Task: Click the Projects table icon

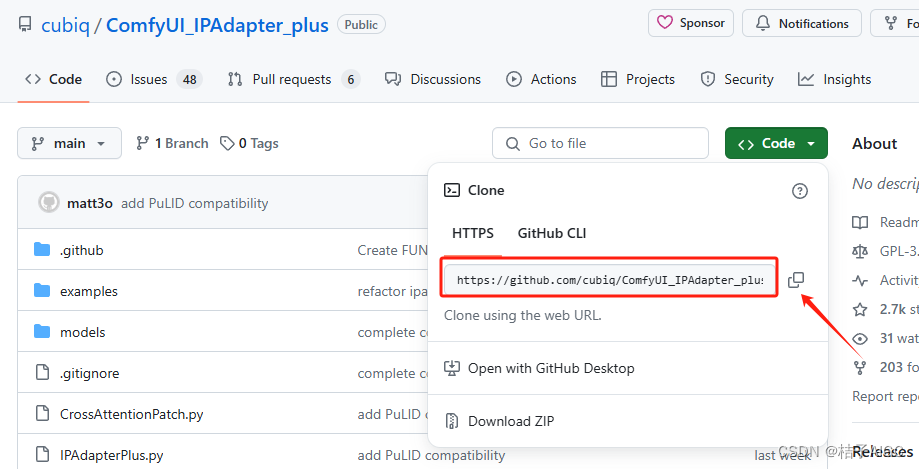Action: (x=609, y=79)
